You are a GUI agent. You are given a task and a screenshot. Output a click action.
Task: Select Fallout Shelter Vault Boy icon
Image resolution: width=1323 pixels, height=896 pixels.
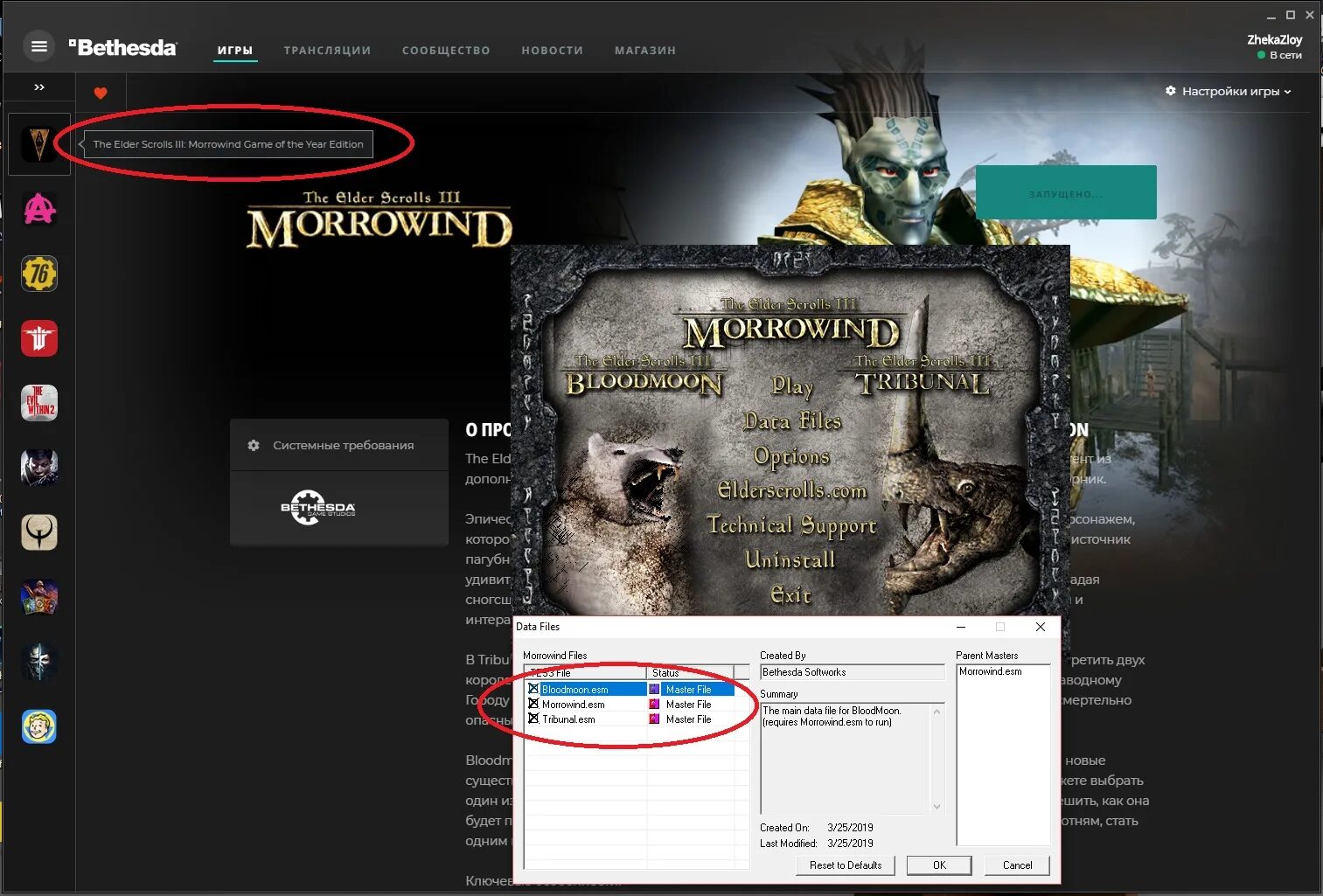tap(39, 726)
